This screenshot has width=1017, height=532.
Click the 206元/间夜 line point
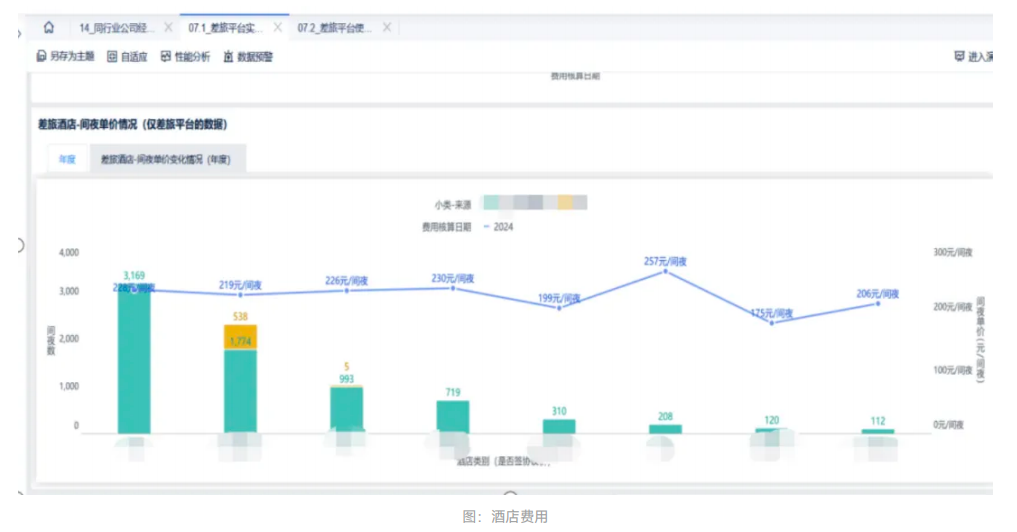(x=878, y=304)
